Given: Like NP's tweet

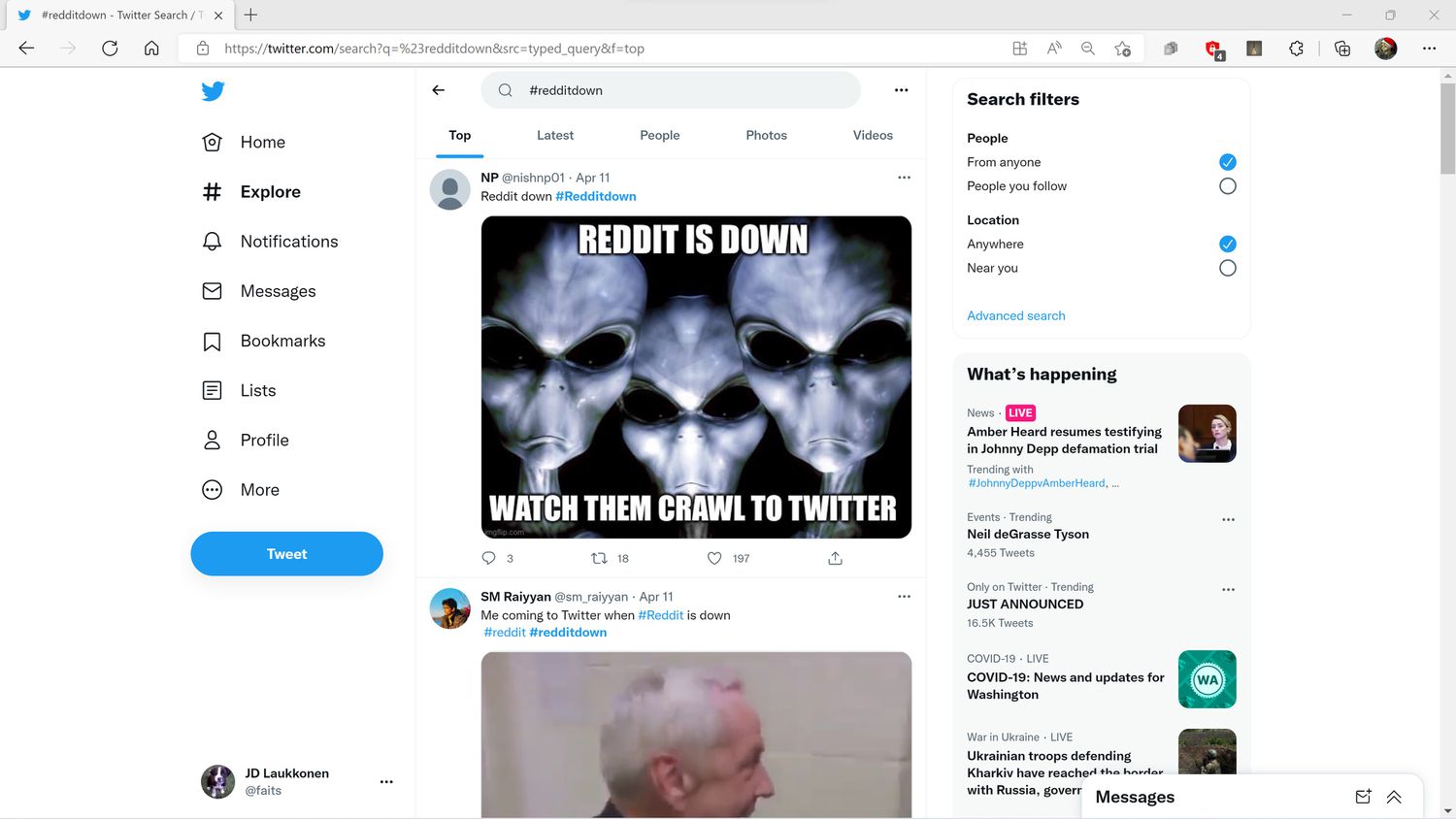Looking at the screenshot, I should [714, 558].
